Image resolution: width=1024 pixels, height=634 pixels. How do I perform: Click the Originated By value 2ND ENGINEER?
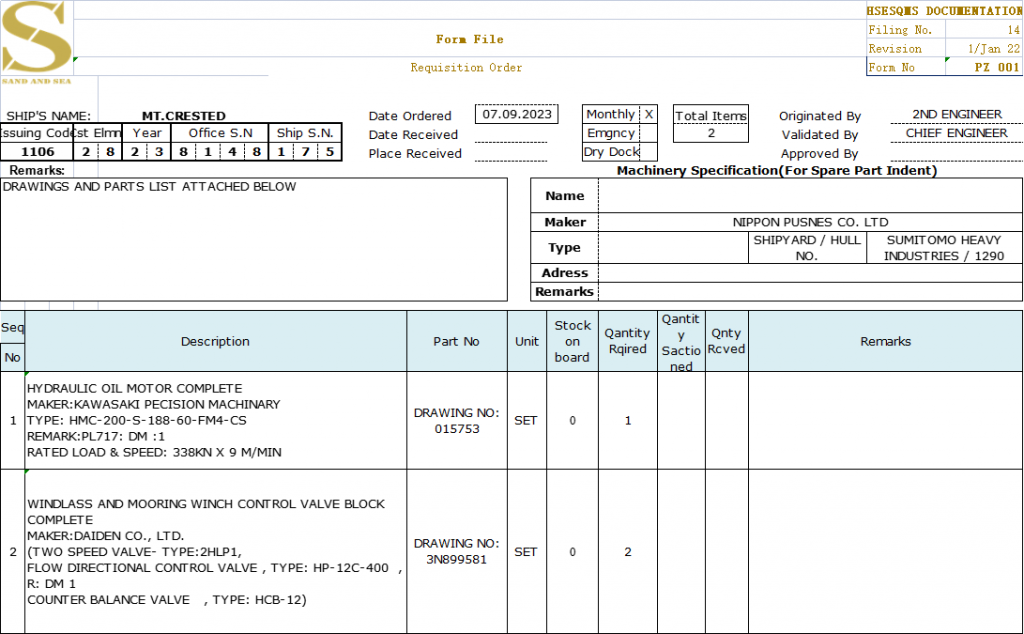[x=956, y=115]
